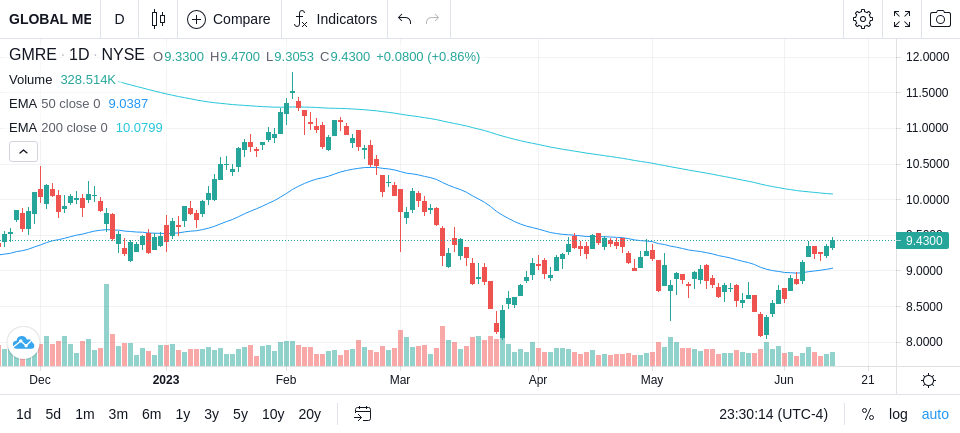Undo the last chart action

click(404, 19)
